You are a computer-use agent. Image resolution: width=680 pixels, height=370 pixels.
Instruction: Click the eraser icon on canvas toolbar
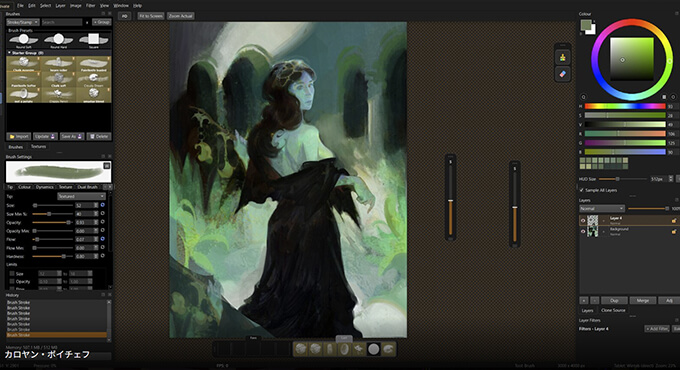coord(562,74)
